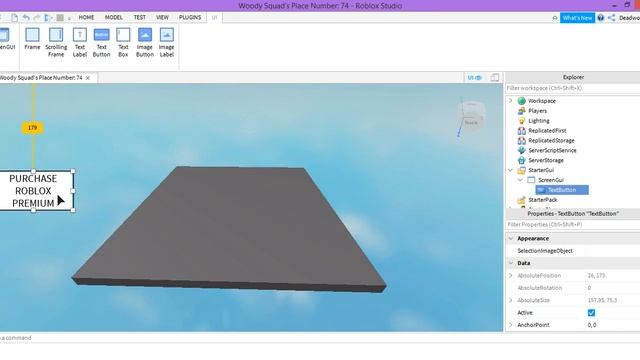Minimize the Roblox Studio window

pyautogui.click(x=614, y=5)
